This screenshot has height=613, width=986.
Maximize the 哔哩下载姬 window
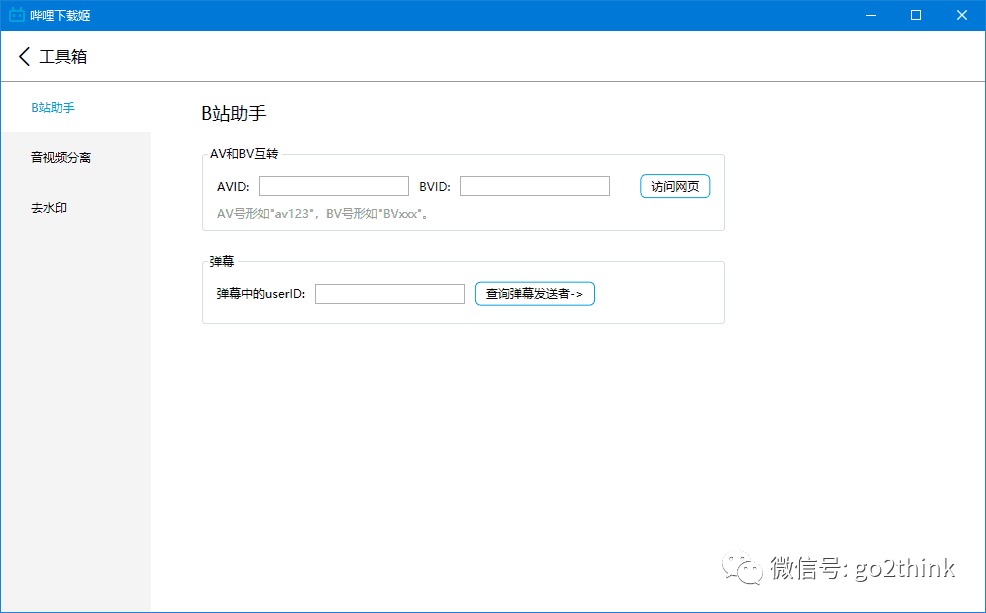pos(916,15)
